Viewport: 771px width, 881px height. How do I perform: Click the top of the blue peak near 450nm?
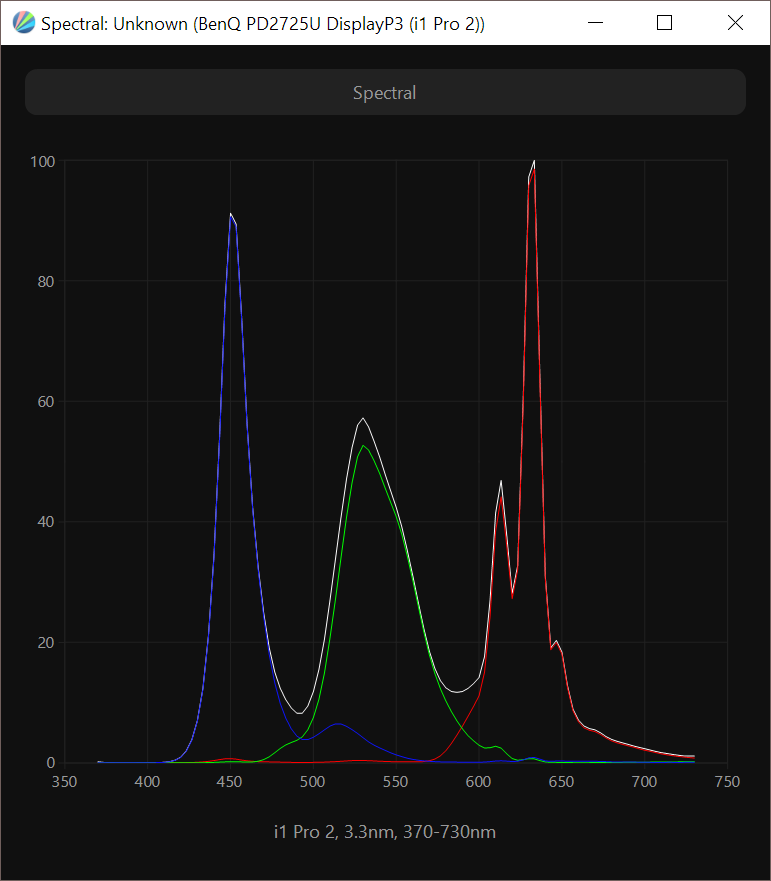[231, 217]
